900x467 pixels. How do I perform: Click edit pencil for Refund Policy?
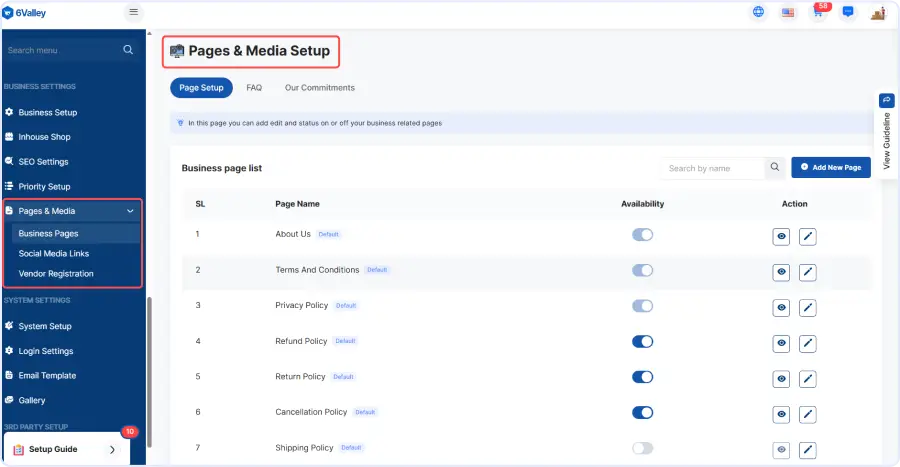point(808,343)
